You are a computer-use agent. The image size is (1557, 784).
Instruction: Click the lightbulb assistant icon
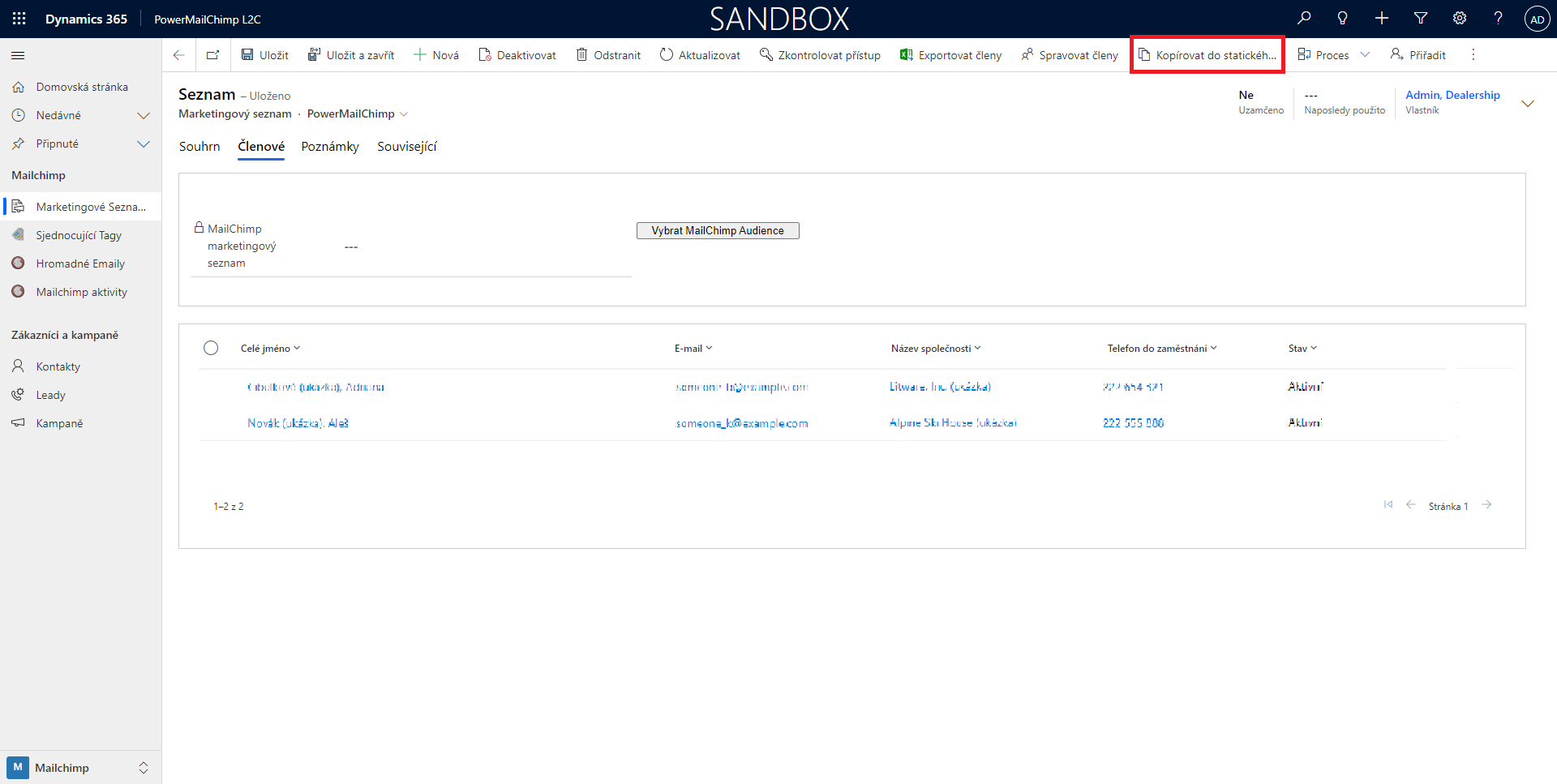click(1343, 19)
